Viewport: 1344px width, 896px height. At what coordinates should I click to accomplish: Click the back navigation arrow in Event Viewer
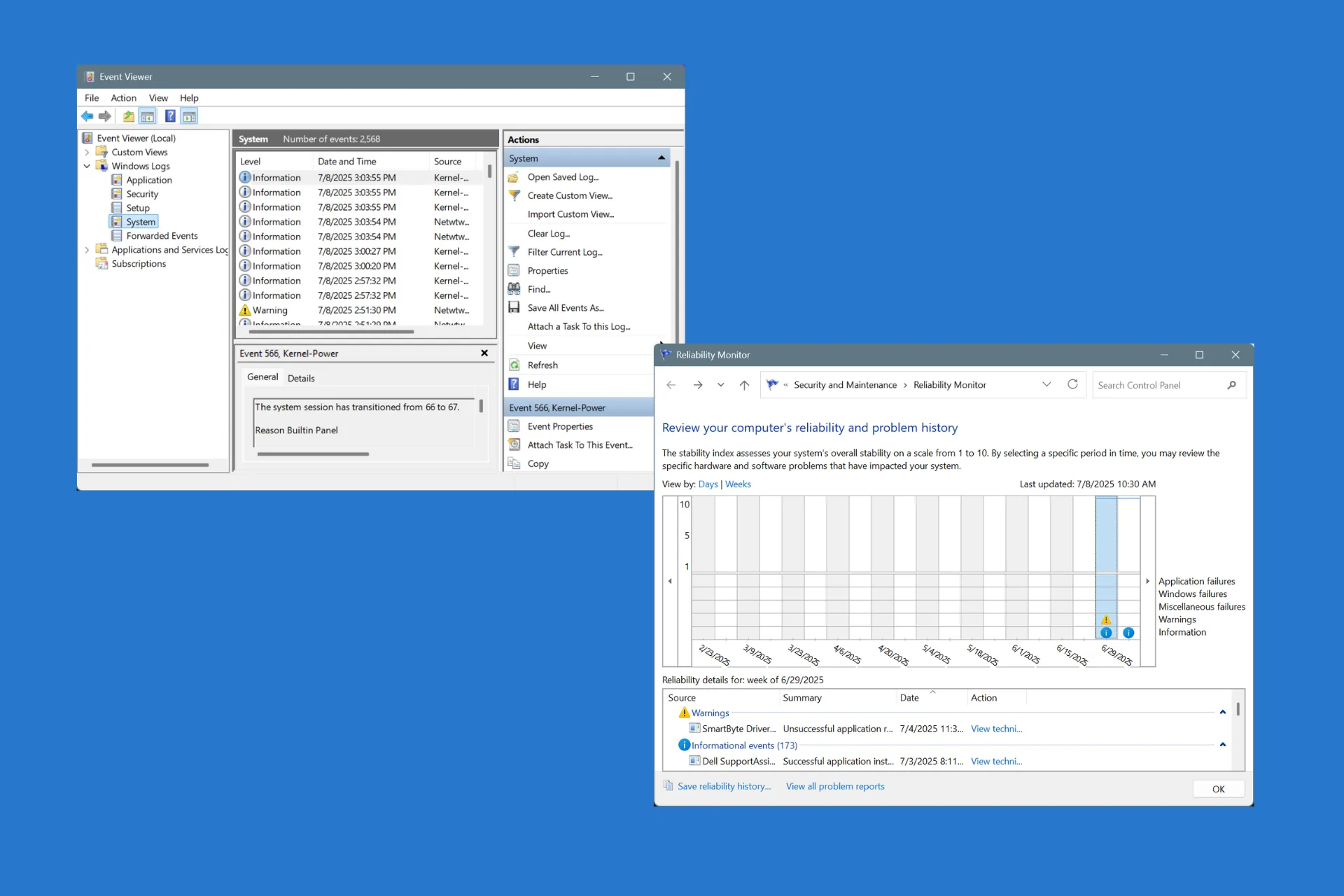[87, 116]
